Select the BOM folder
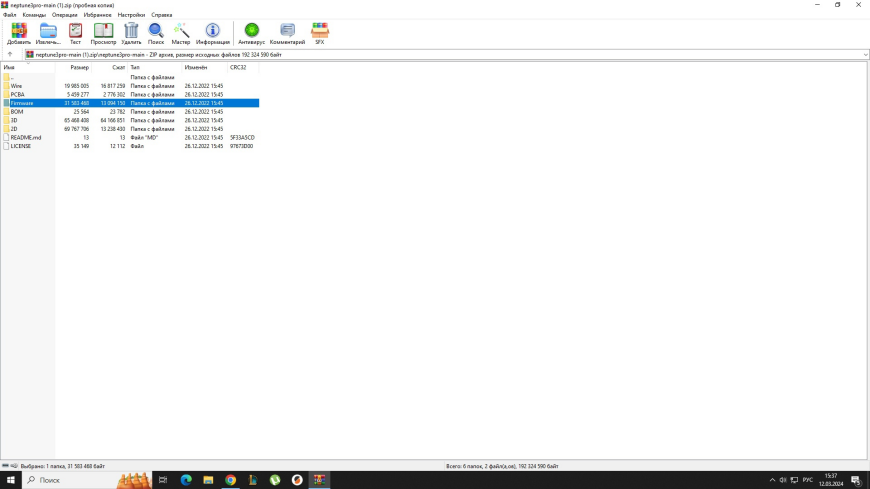Viewport: 870px width, 489px height. click(x=130, y=112)
